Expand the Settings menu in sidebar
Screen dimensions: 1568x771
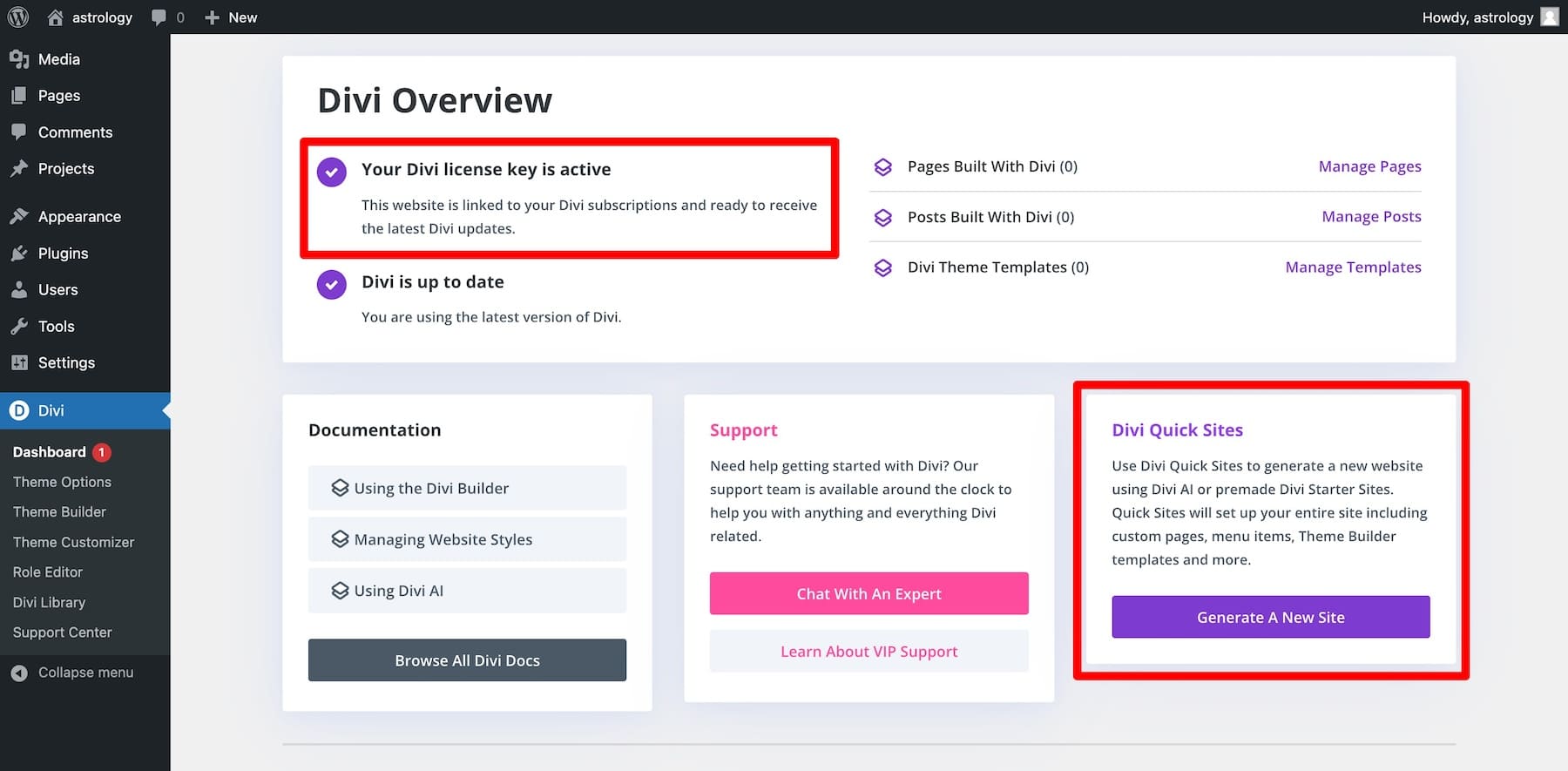click(x=66, y=363)
